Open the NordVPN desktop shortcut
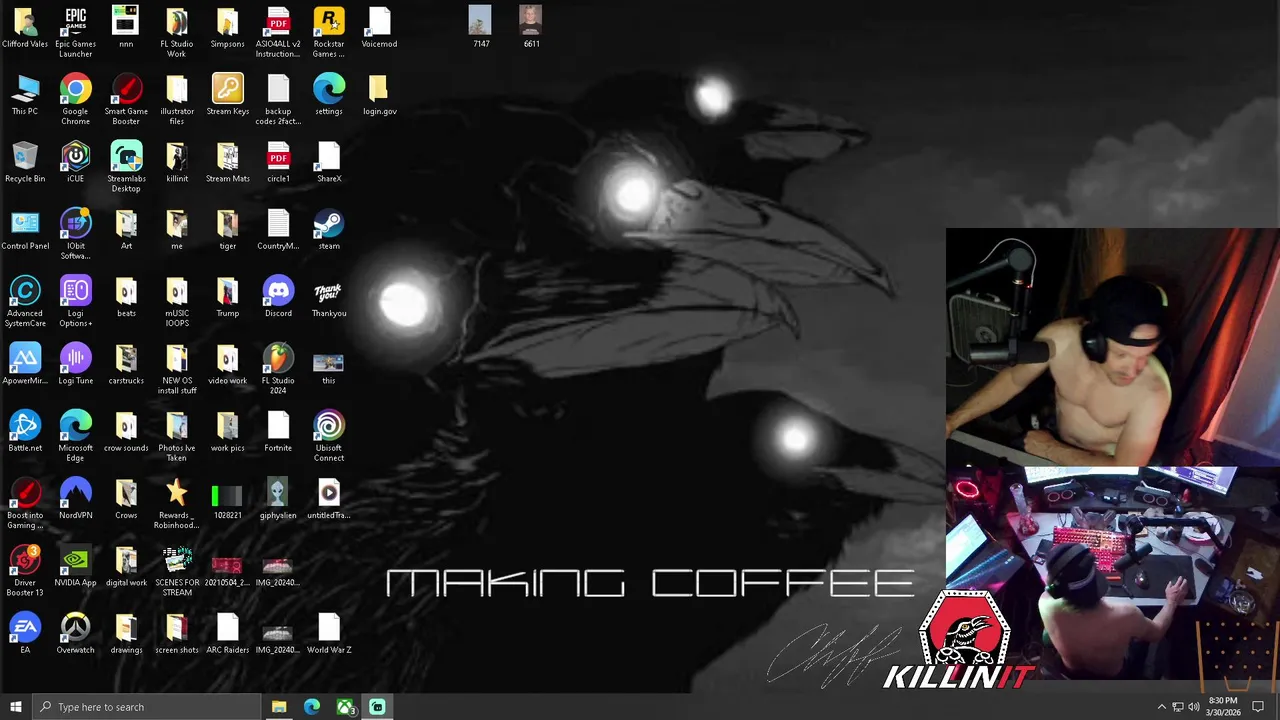This screenshot has height=720, width=1280. (x=75, y=499)
